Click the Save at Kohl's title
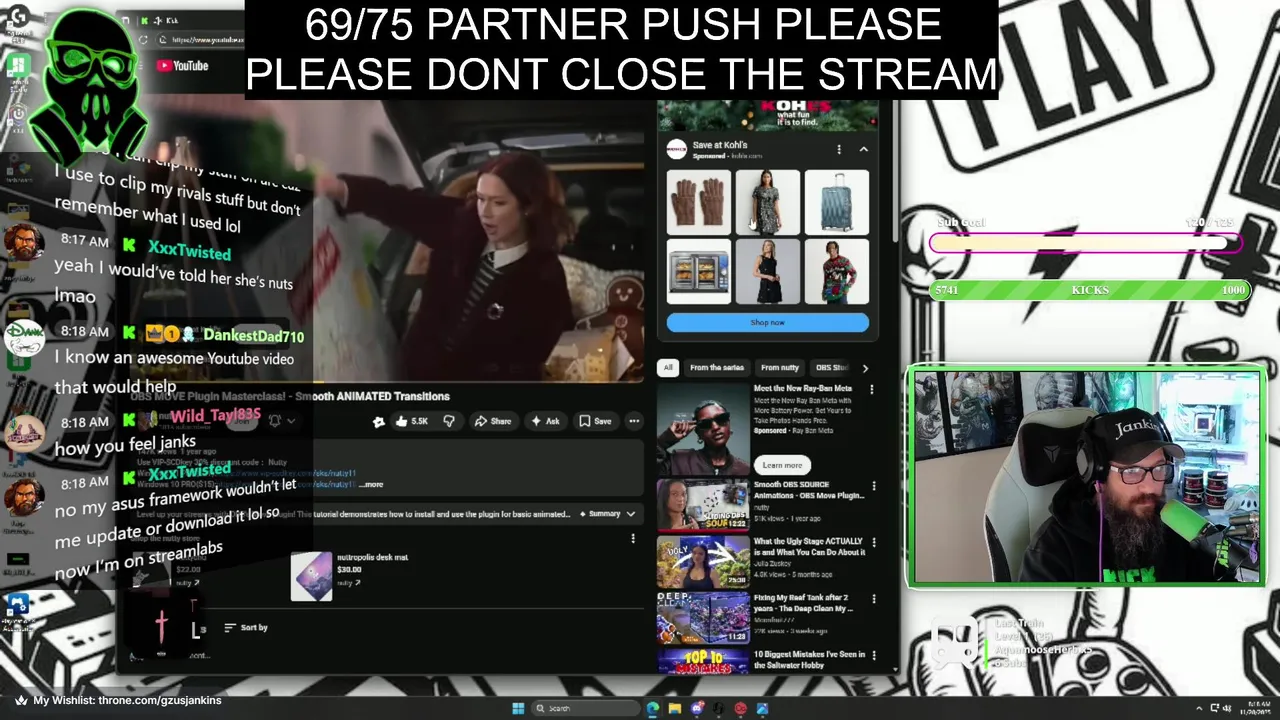 [720, 145]
